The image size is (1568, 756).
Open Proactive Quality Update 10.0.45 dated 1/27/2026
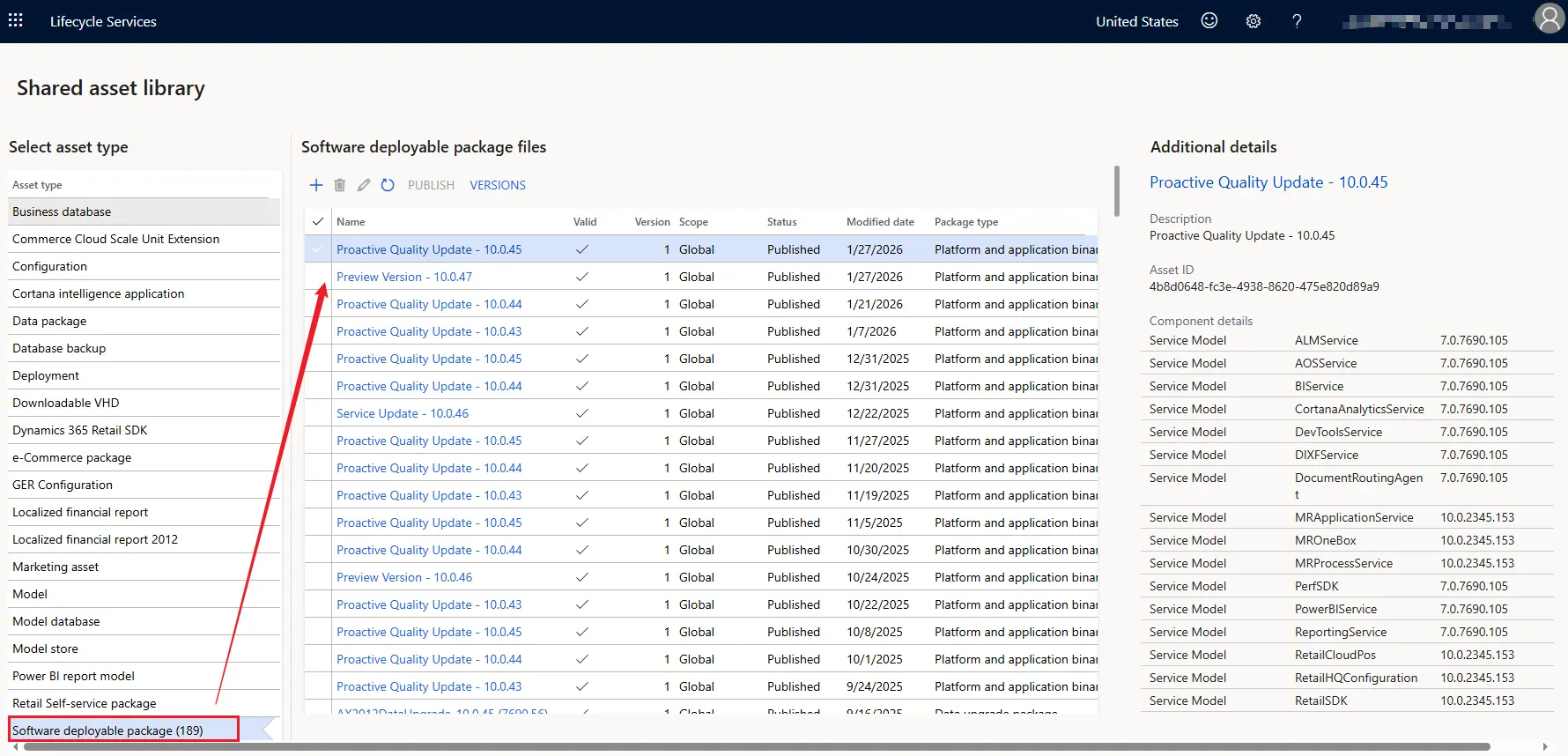[x=429, y=249]
